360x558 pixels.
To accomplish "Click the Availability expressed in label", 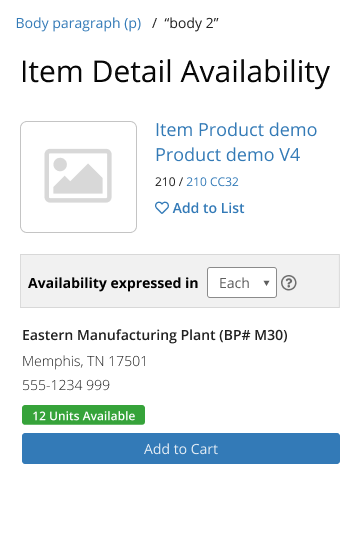I will coord(113,283).
